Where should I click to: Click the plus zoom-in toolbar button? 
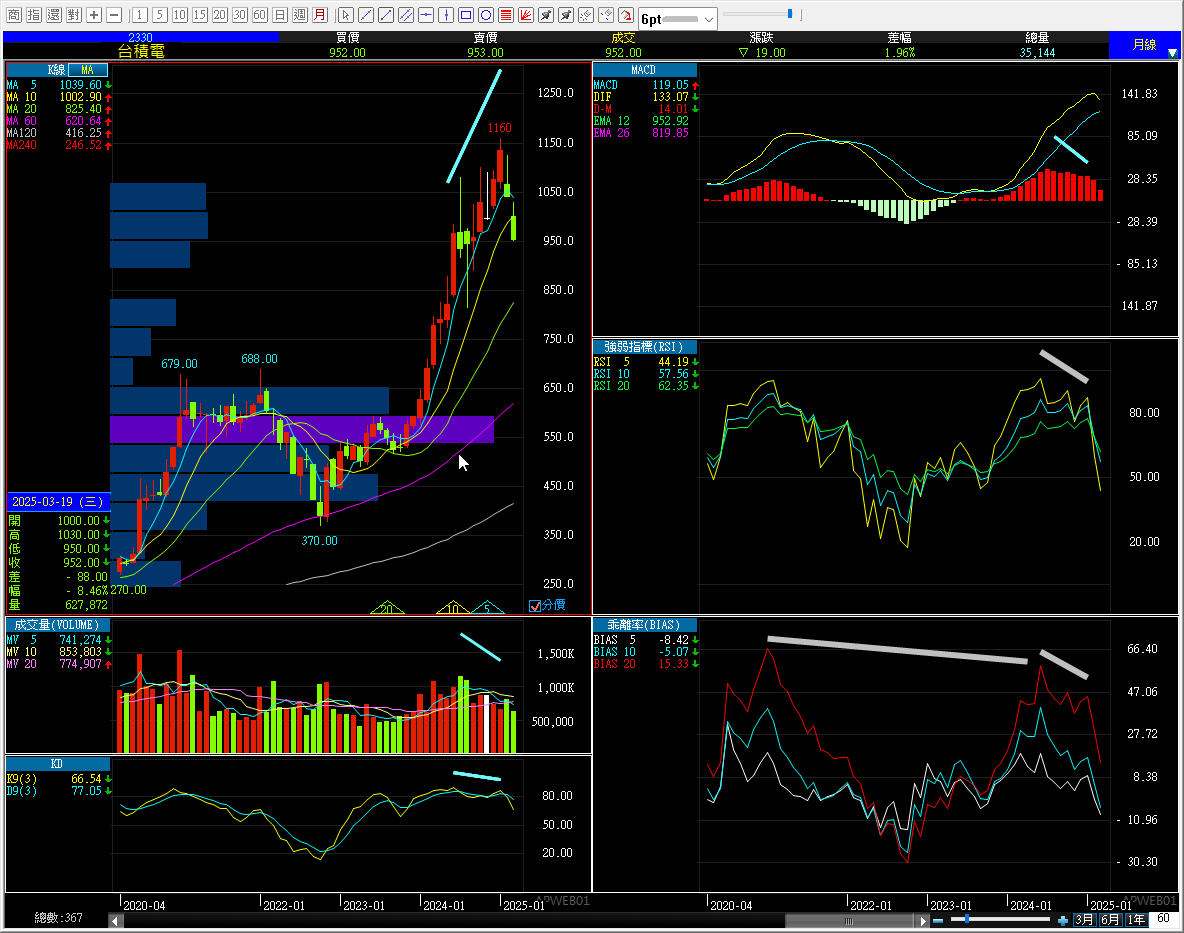click(x=94, y=14)
